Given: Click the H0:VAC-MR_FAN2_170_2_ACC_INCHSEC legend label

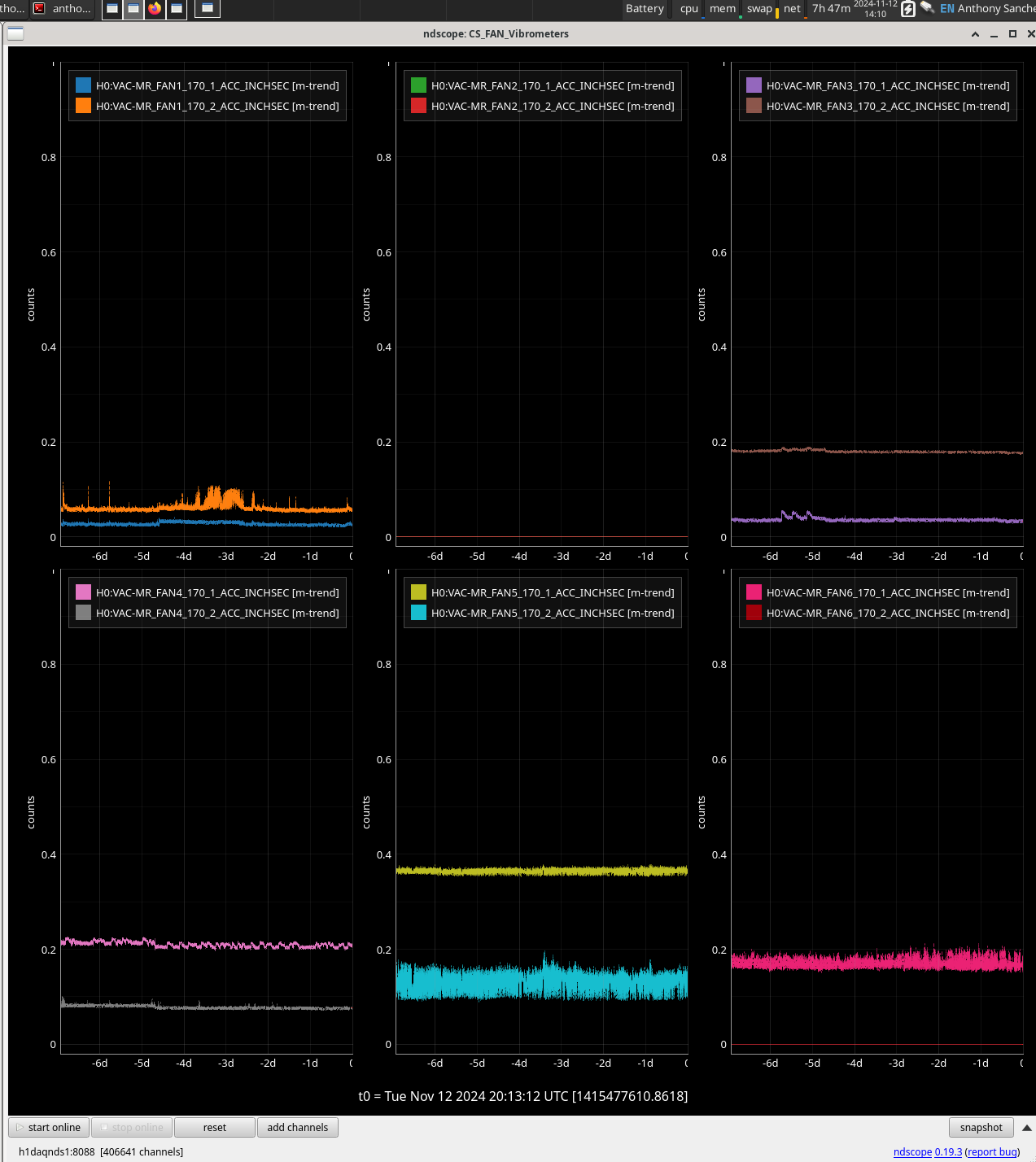Looking at the screenshot, I should pos(553,106).
